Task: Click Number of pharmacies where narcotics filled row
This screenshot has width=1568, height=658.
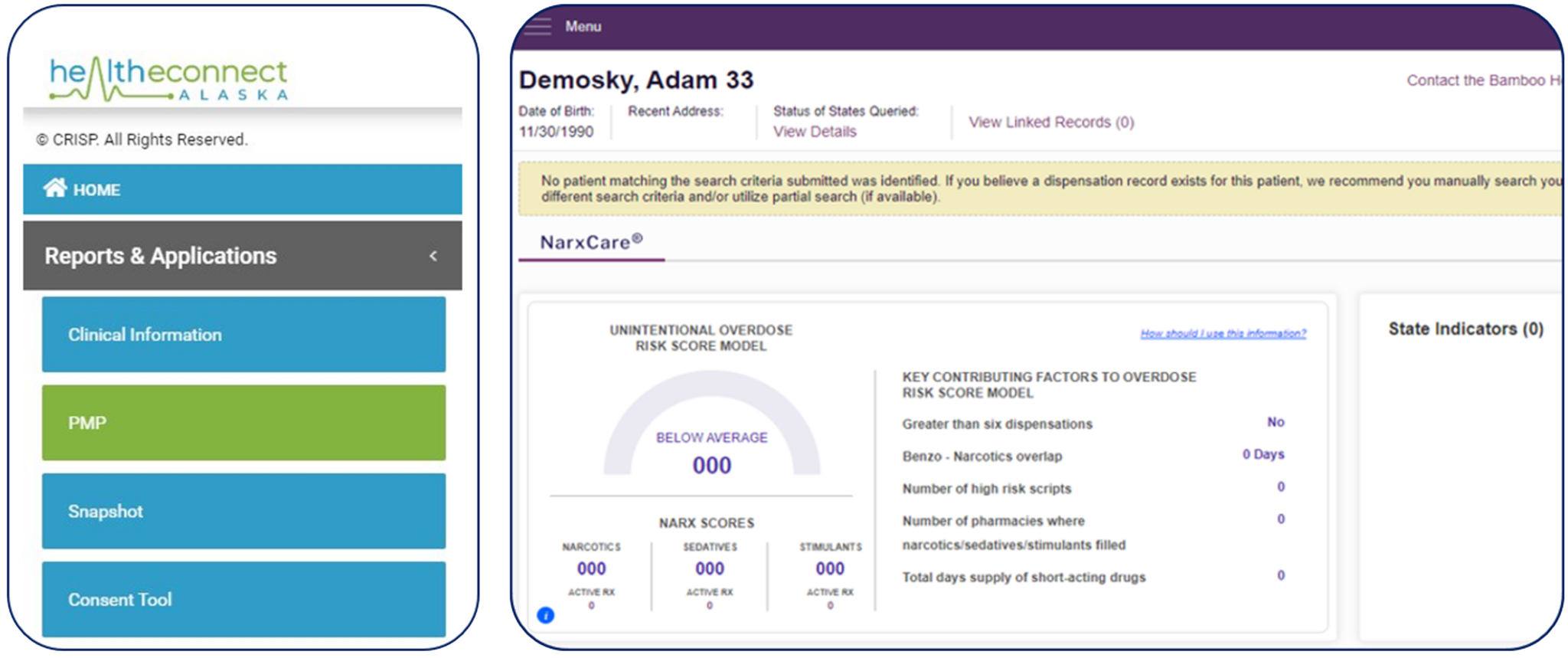Action: (1093, 532)
